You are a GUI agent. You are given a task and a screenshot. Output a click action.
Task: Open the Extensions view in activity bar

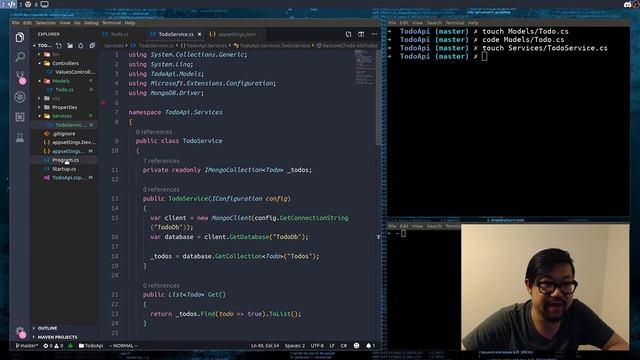[x=20, y=117]
